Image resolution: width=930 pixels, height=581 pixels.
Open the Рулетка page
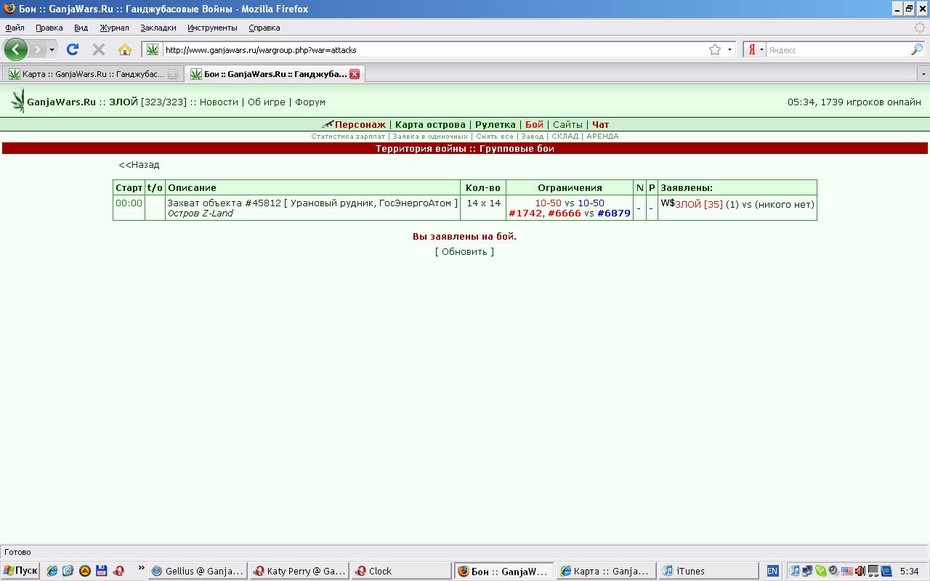click(495, 124)
